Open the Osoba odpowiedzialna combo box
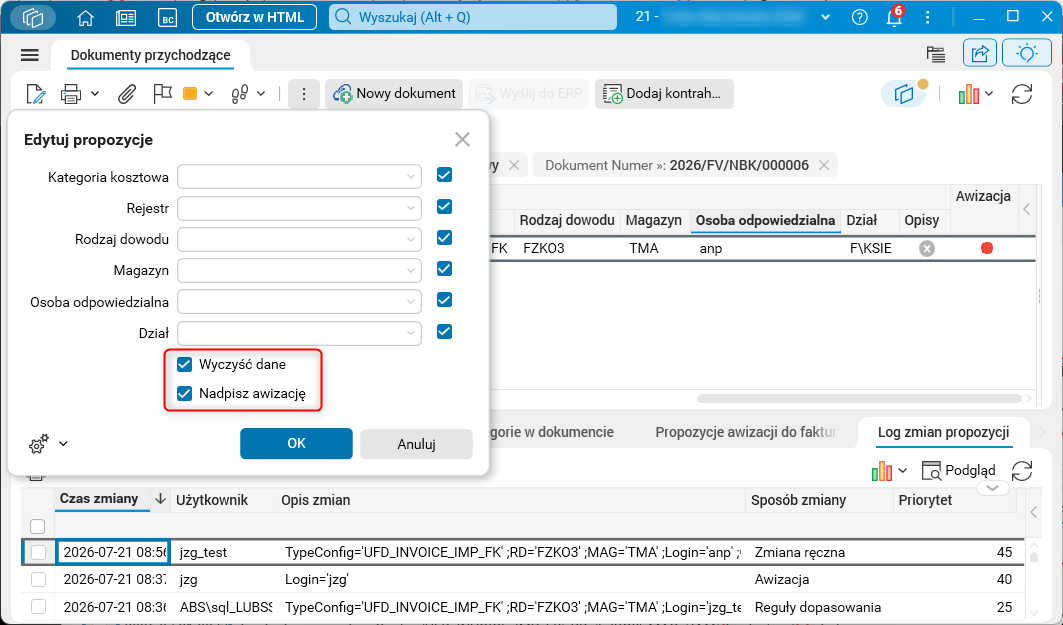This screenshot has width=1063, height=625. pyautogui.click(x=299, y=302)
